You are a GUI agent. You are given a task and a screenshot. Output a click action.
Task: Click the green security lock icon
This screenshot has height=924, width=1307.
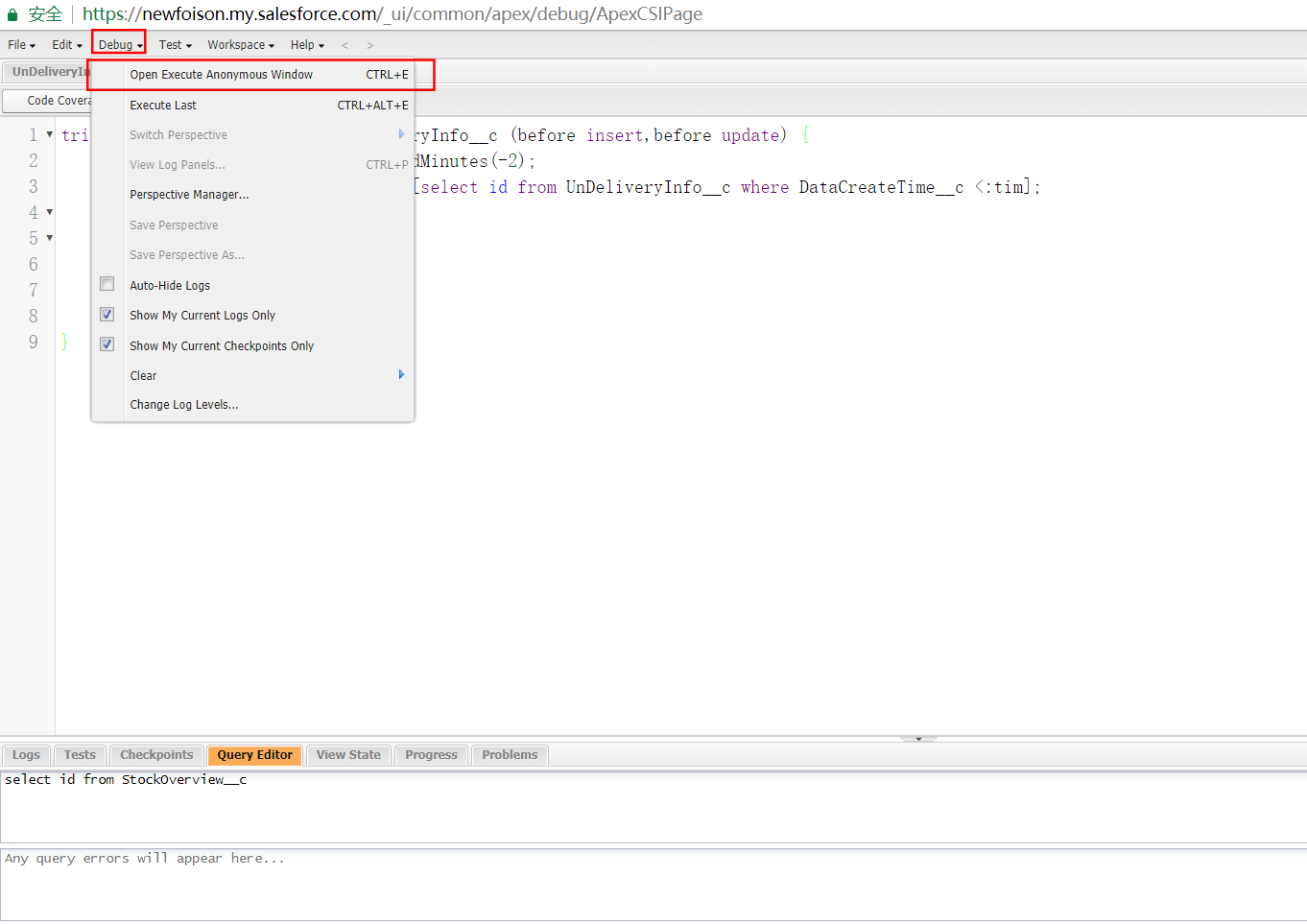12,14
